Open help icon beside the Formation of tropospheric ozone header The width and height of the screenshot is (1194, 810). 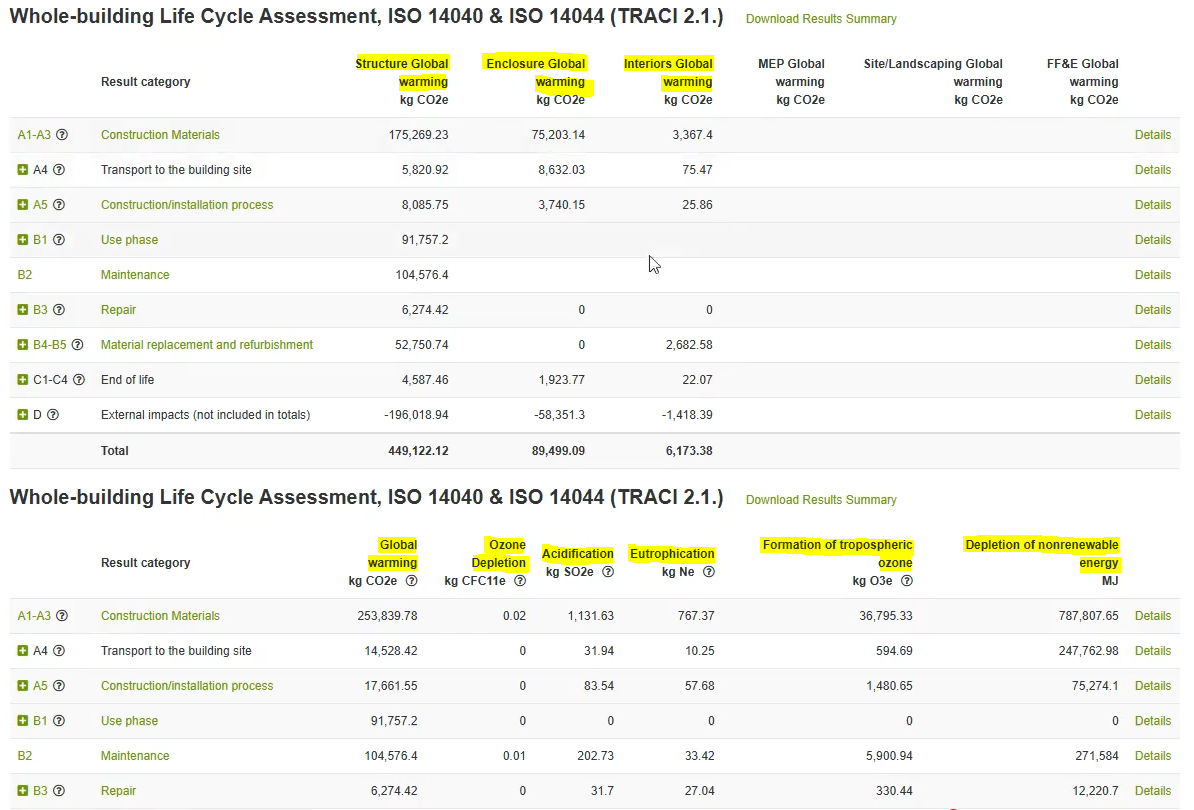(x=906, y=580)
